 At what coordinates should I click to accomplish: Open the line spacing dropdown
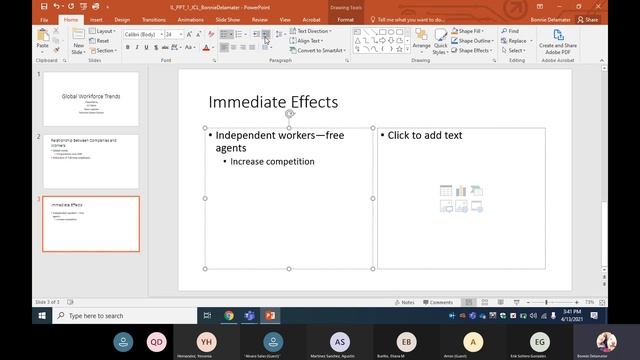coord(280,34)
